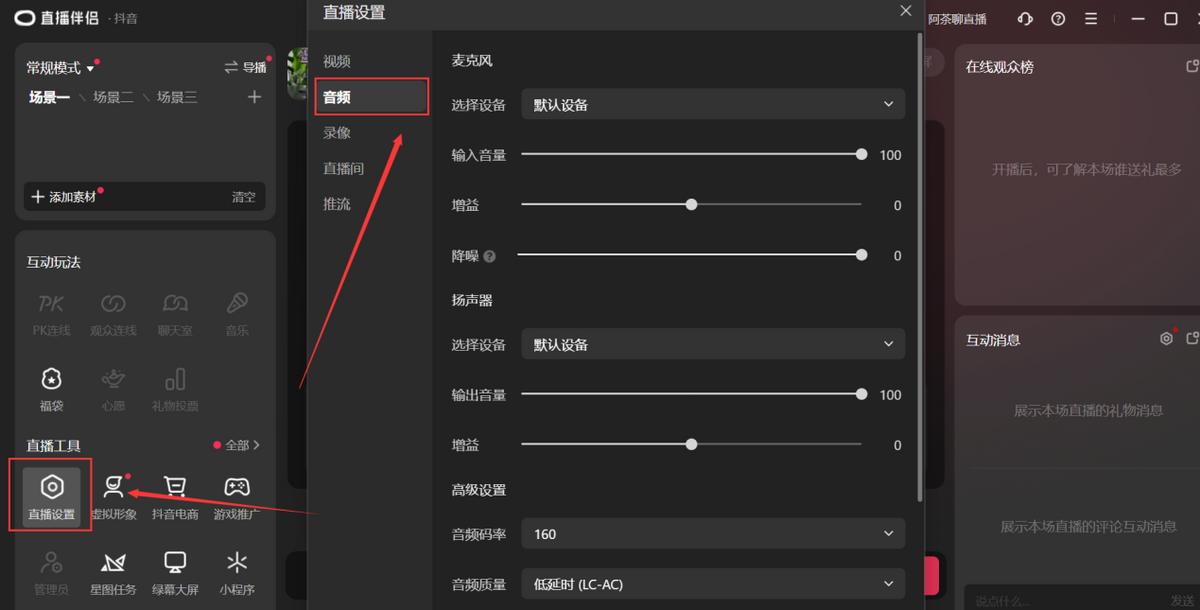Open interactive message settings gear
Image resolution: width=1200 pixels, height=610 pixels.
[x=1165, y=338]
